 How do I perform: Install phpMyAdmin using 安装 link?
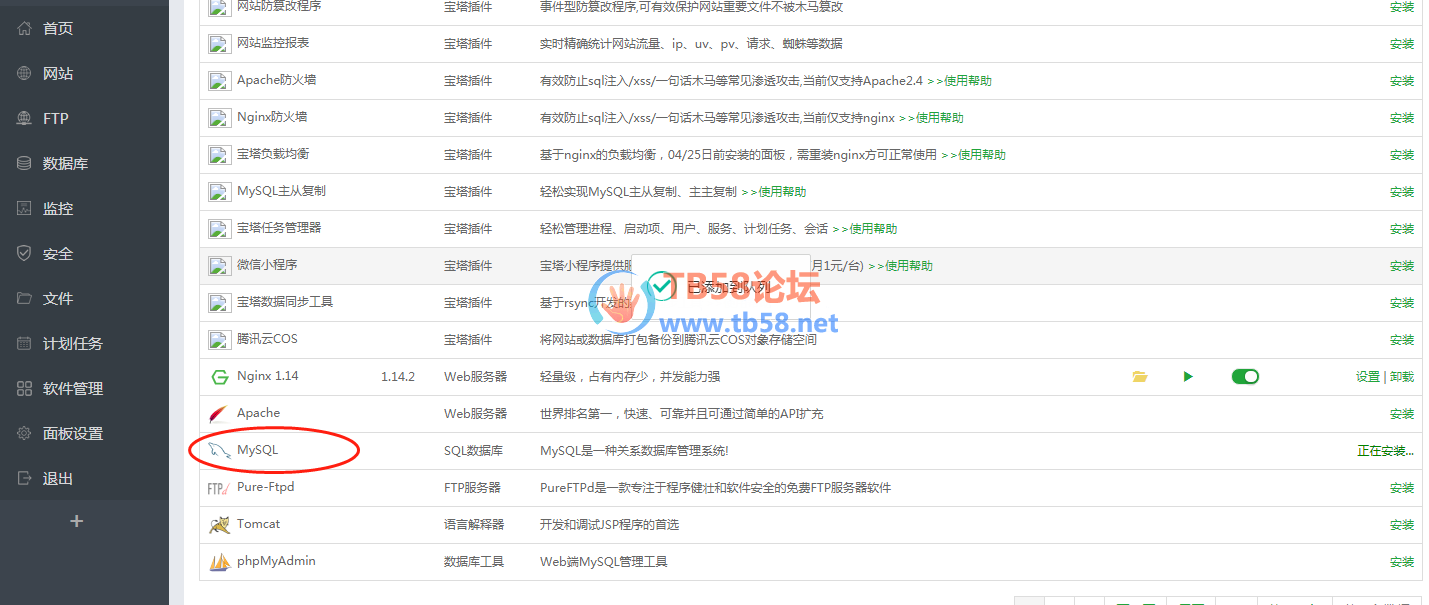pyautogui.click(x=1402, y=562)
